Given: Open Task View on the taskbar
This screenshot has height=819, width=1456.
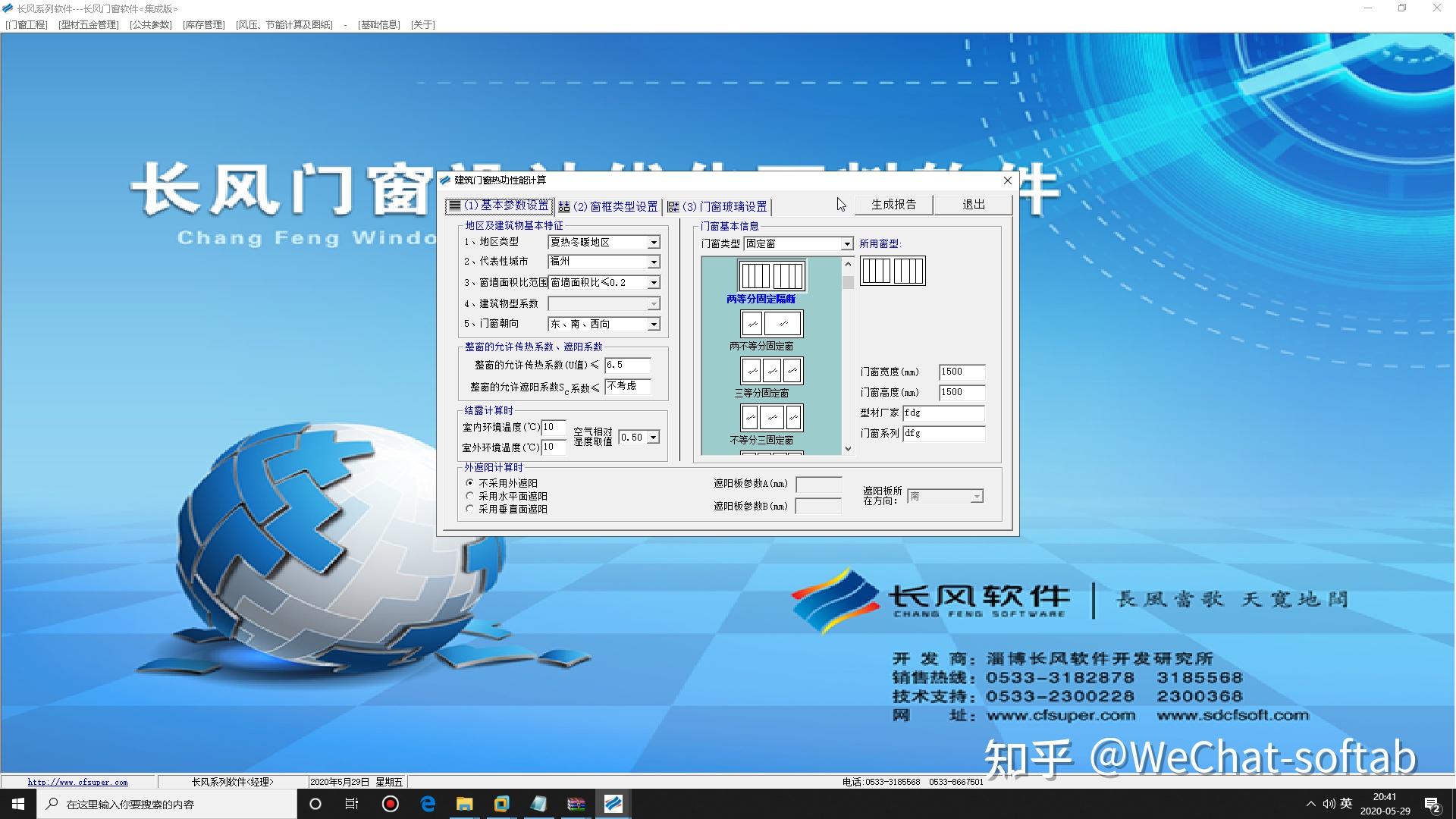Looking at the screenshot, I should click(x=352, y=804).
